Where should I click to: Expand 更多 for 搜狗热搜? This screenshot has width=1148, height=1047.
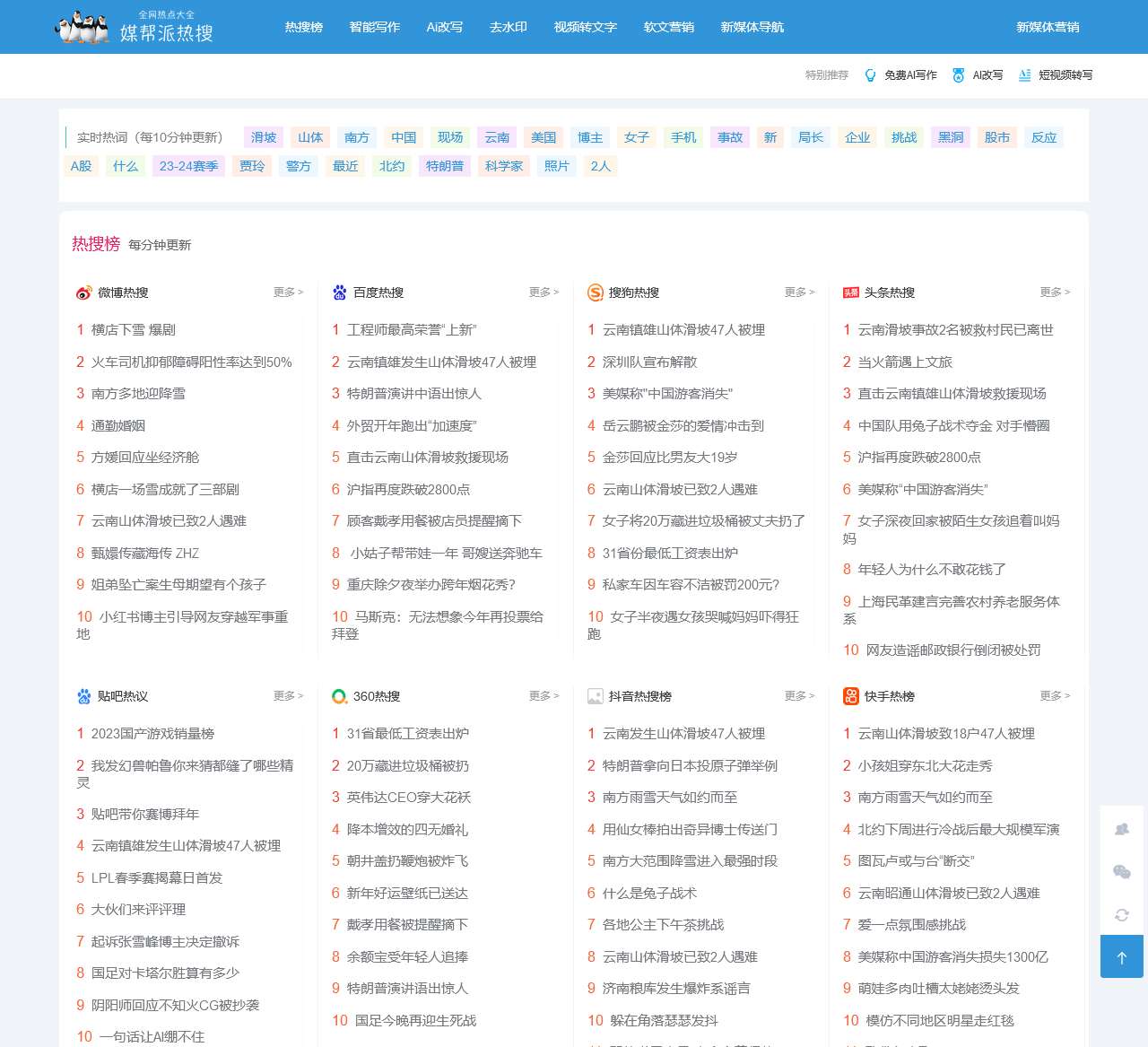coord(799,292)
